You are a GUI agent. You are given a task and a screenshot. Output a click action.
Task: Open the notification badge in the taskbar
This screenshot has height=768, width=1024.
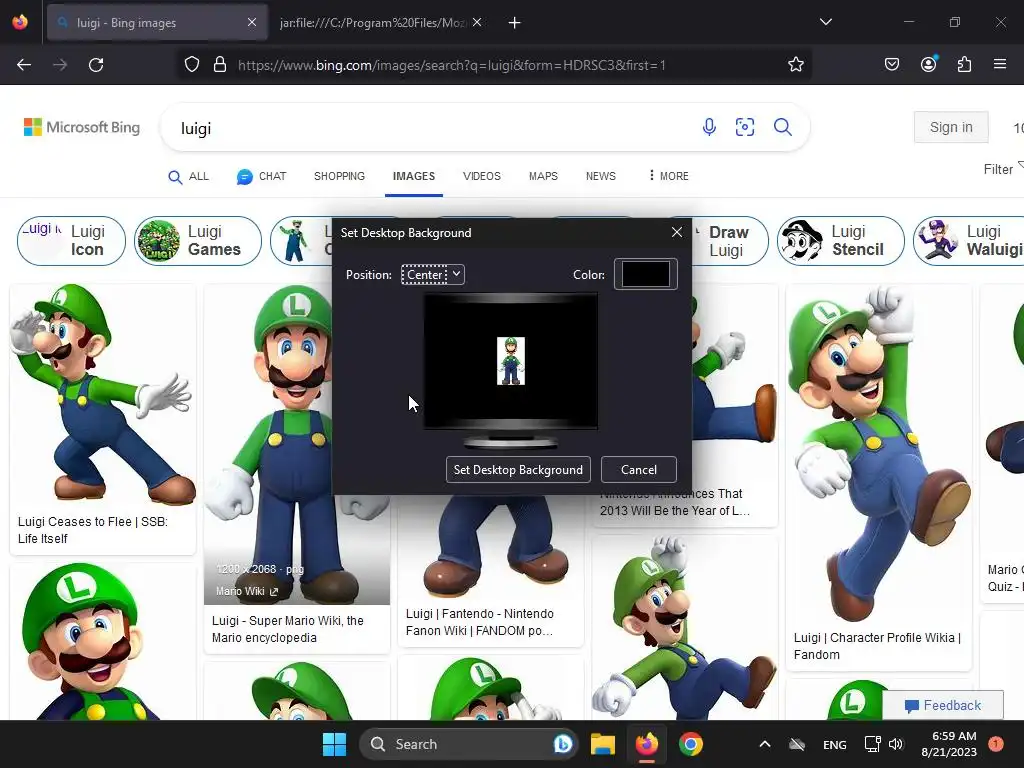coord(995,743)
